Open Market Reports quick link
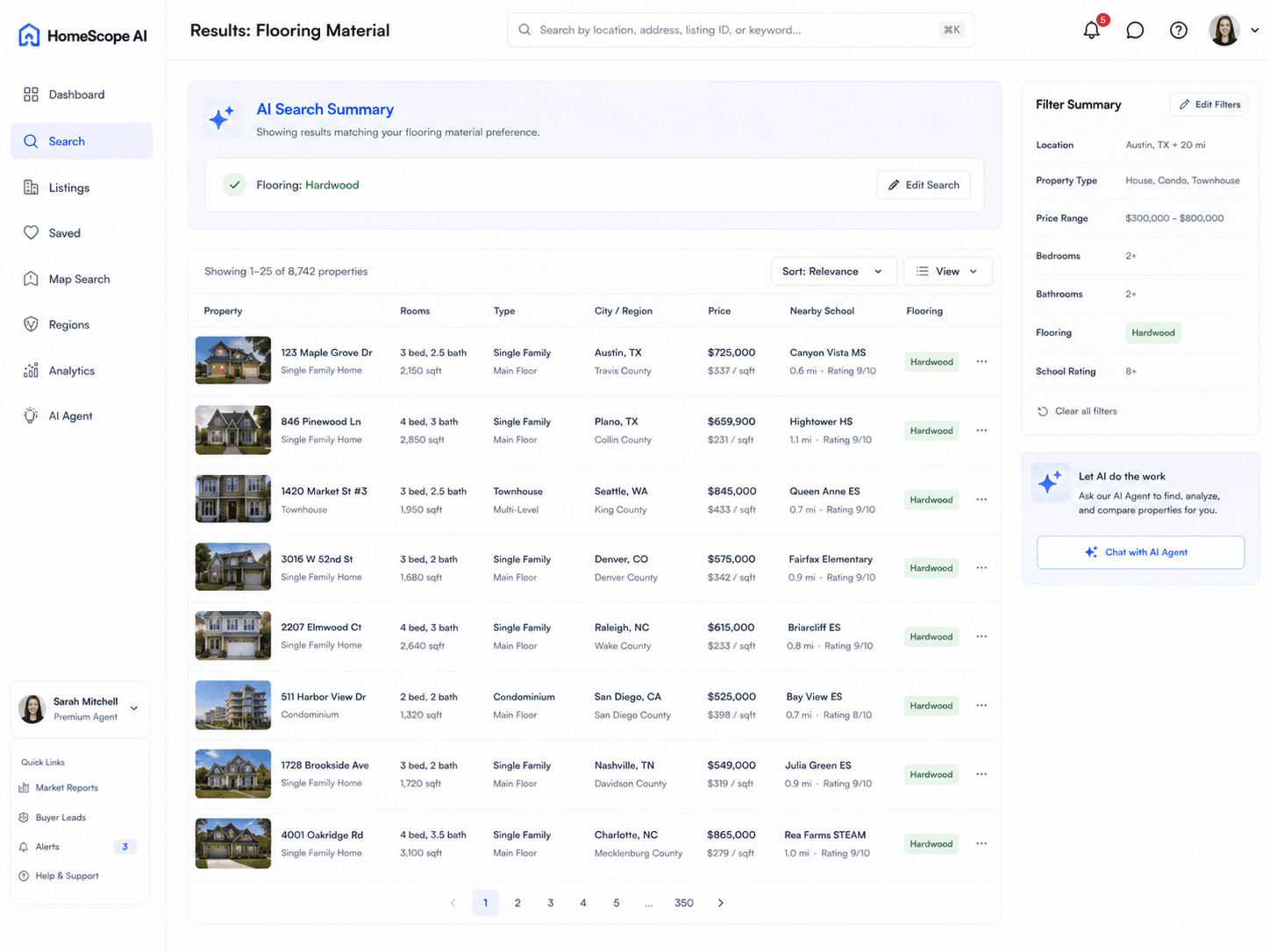1270x952 pixels. pos(58,788)
